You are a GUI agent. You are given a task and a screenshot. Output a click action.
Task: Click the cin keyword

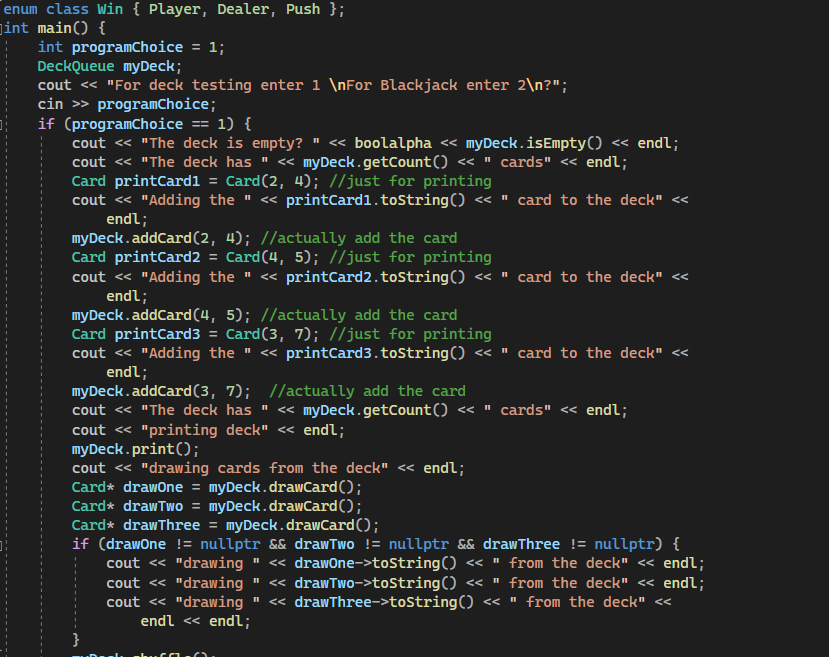tap(50, 104)
